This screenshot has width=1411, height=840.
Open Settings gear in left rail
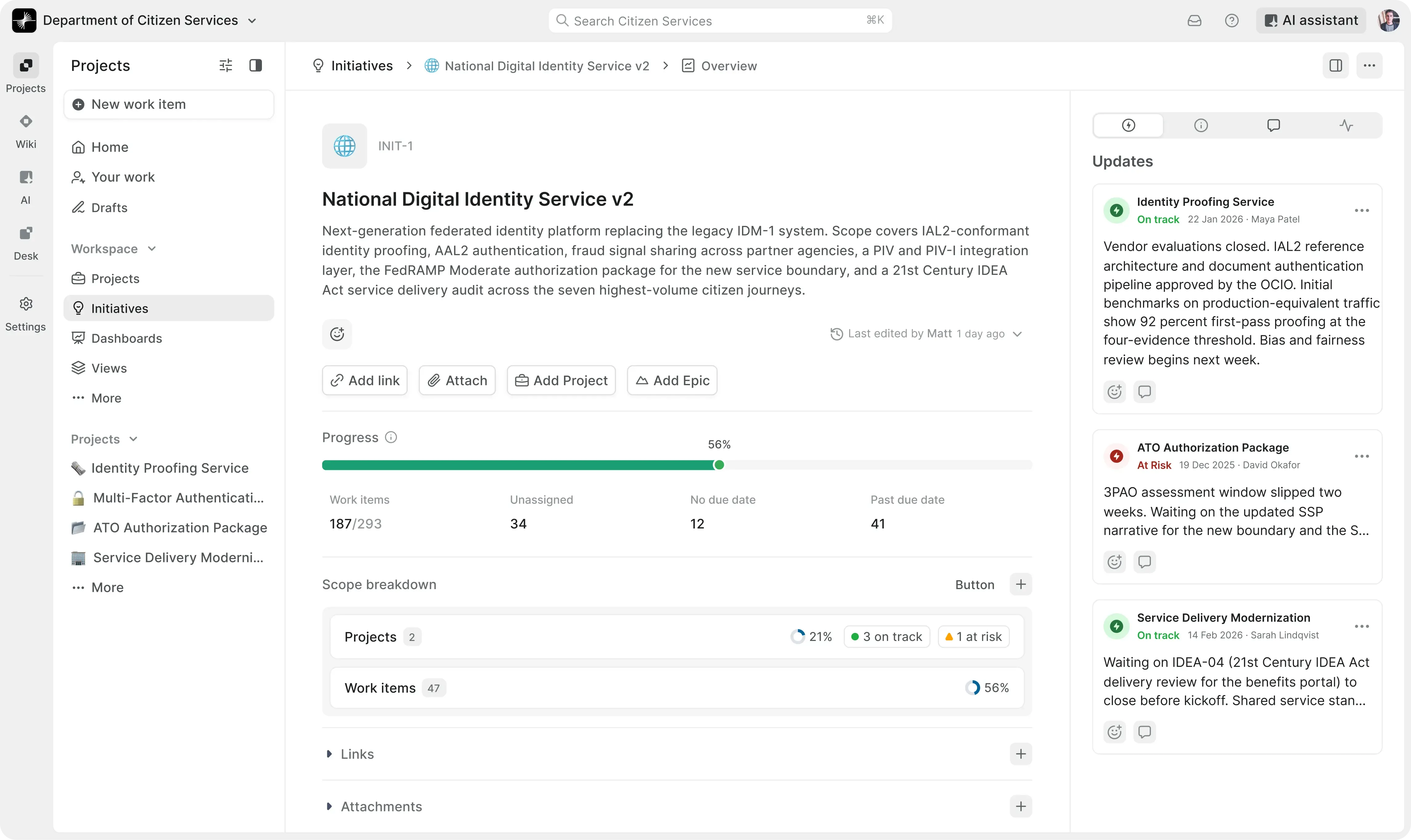pyautogui.click(x=26, y=314)
